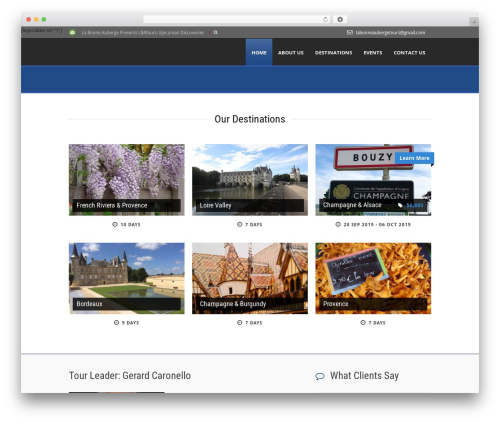Open the Contact Us menu item

coord(409,53)
